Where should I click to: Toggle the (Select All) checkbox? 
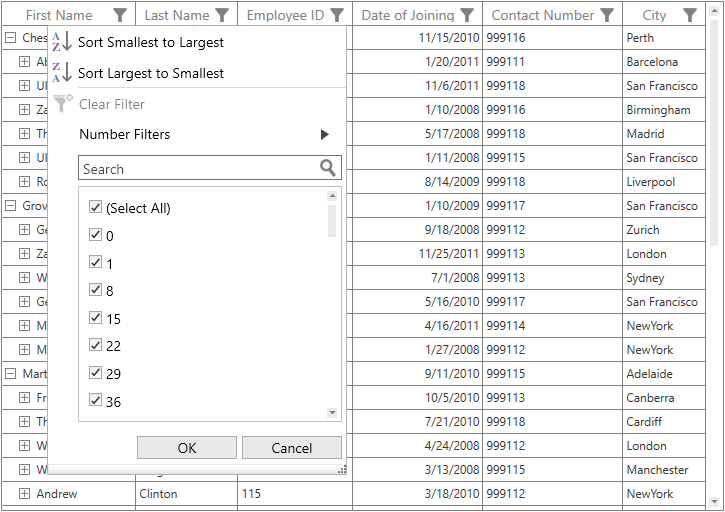click(95, 207)
